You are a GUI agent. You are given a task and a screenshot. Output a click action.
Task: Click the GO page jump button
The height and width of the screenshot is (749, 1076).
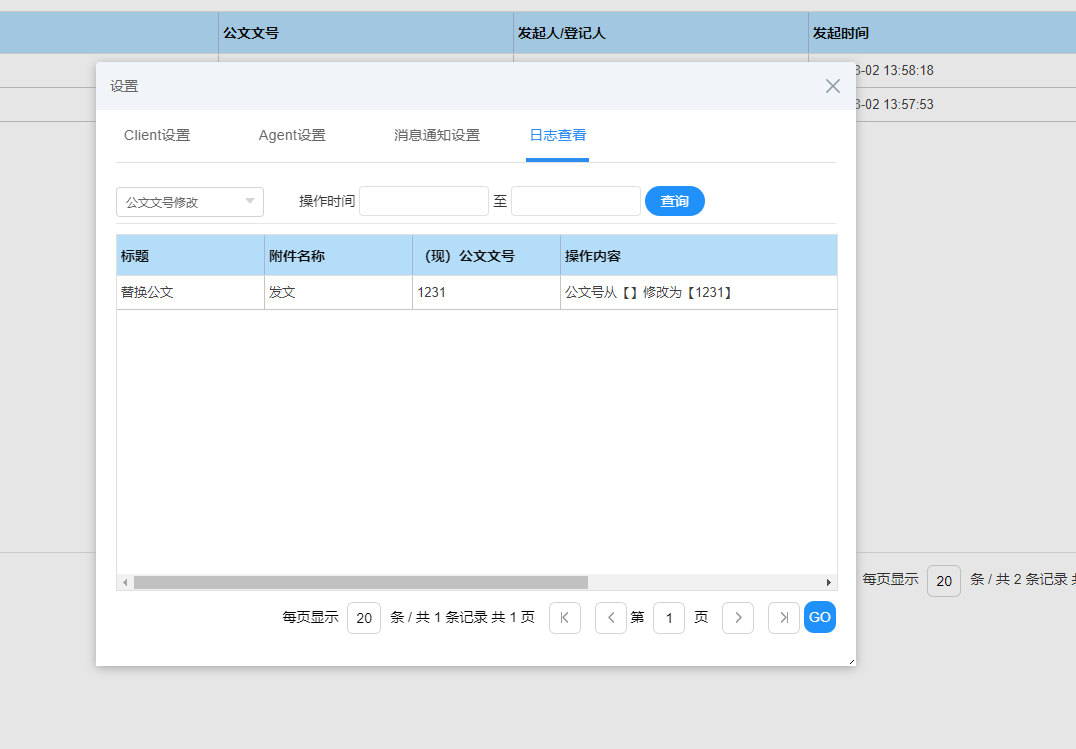click(x=820, y=618)
